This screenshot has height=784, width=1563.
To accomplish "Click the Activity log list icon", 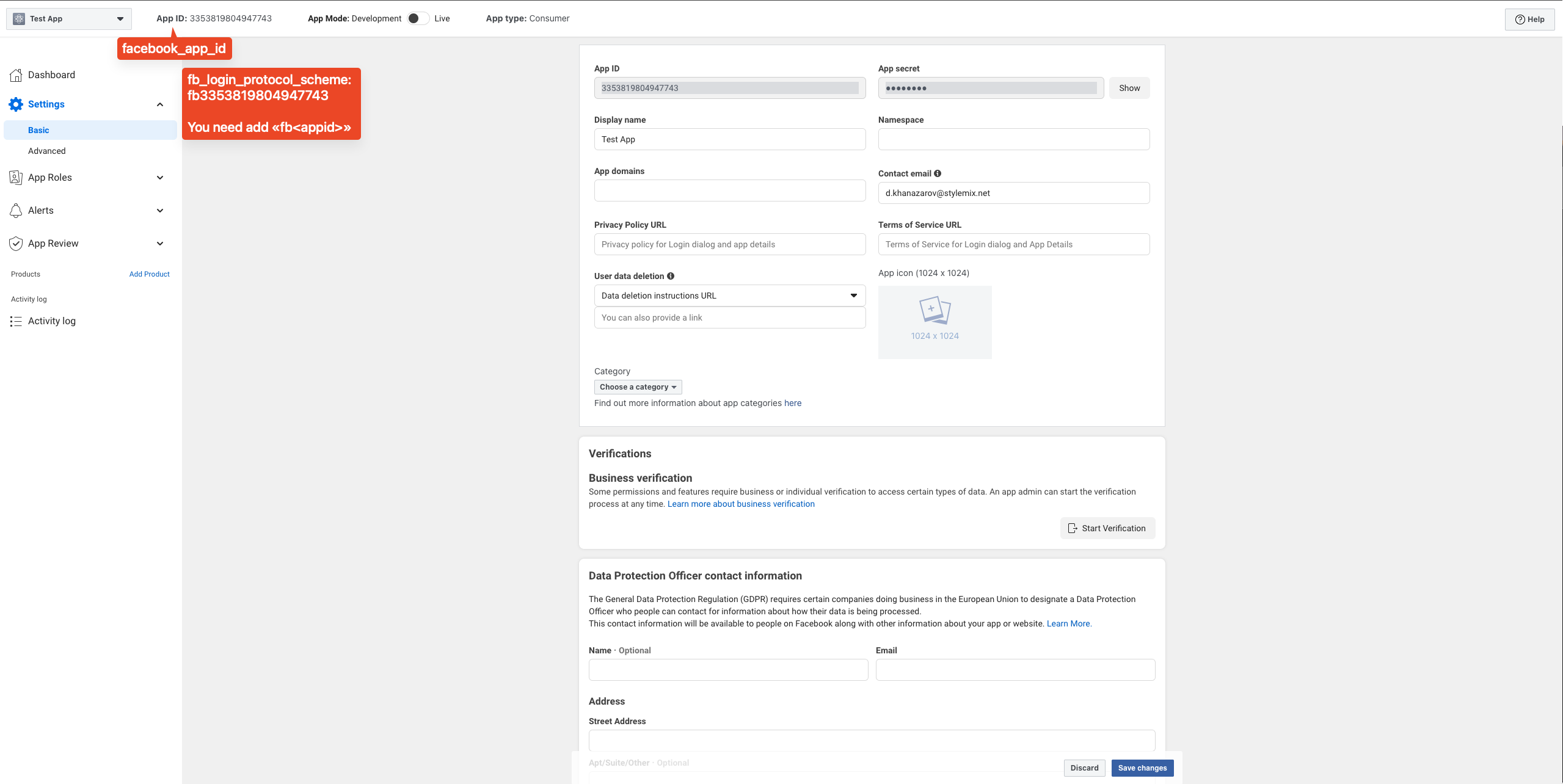I will (x=16, y=321).
